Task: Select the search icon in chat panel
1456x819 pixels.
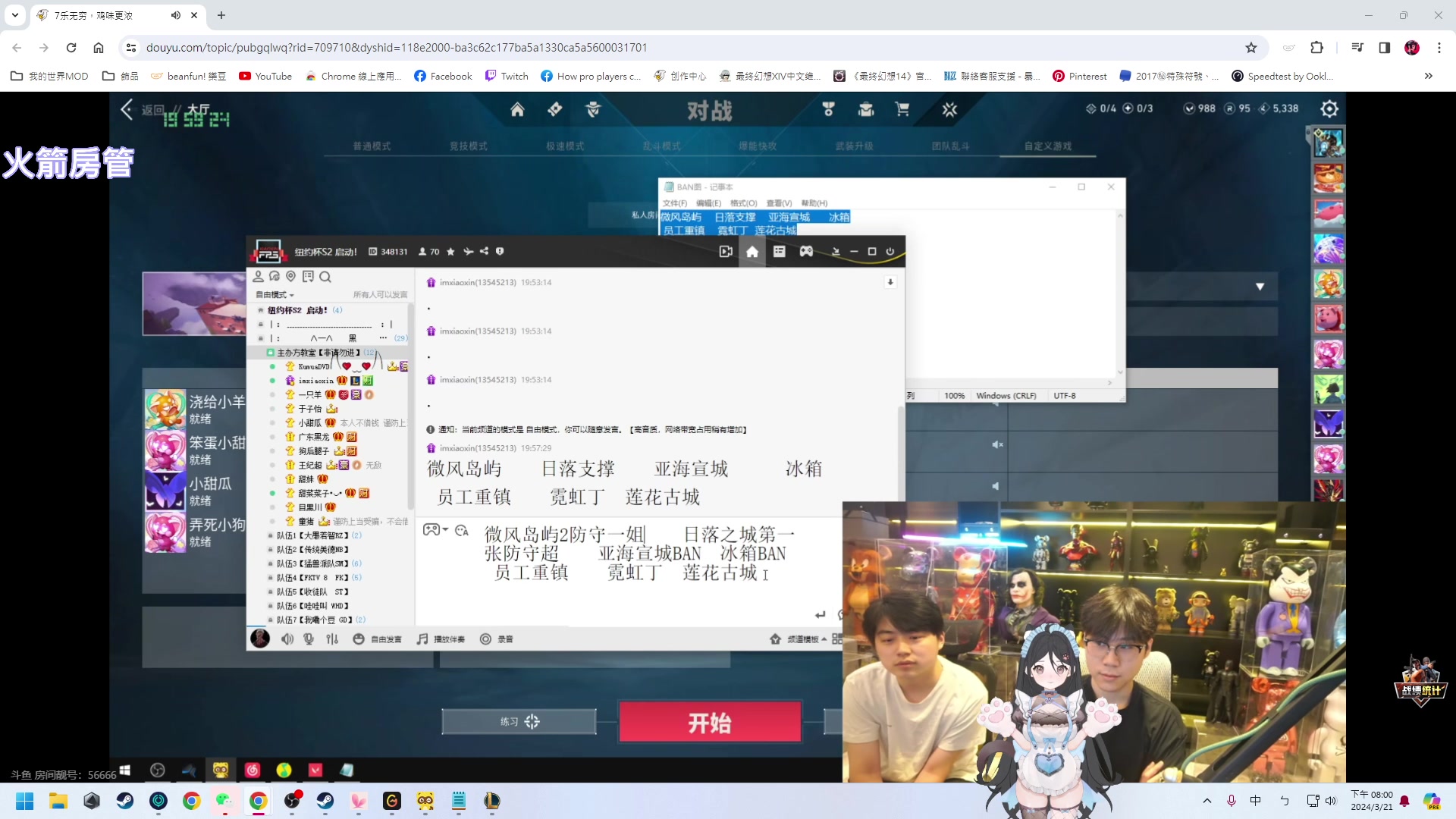Action: [324, 276]
